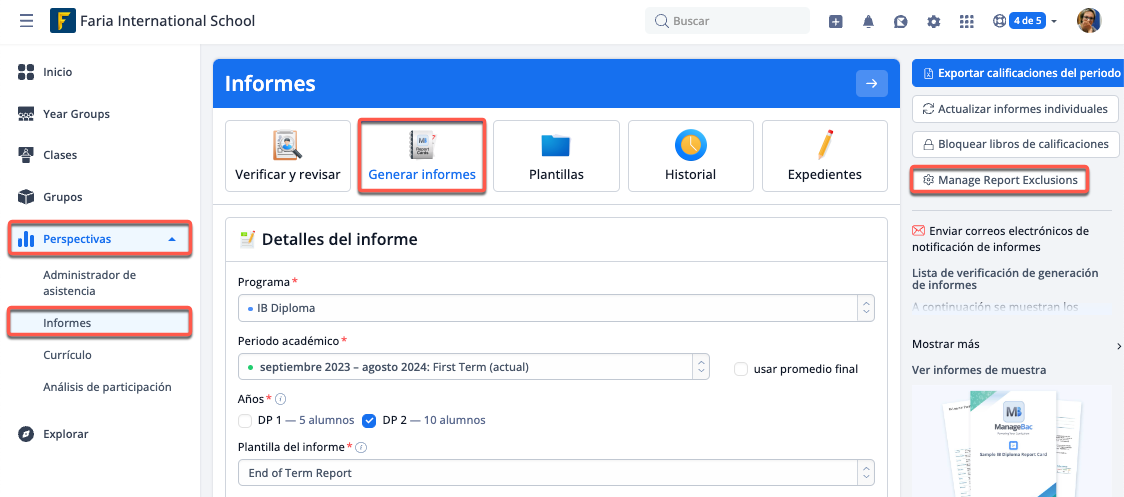Click in the Buscar search field
The width and height of the screenshot is (1124, 497).
[x=730, y=21]
